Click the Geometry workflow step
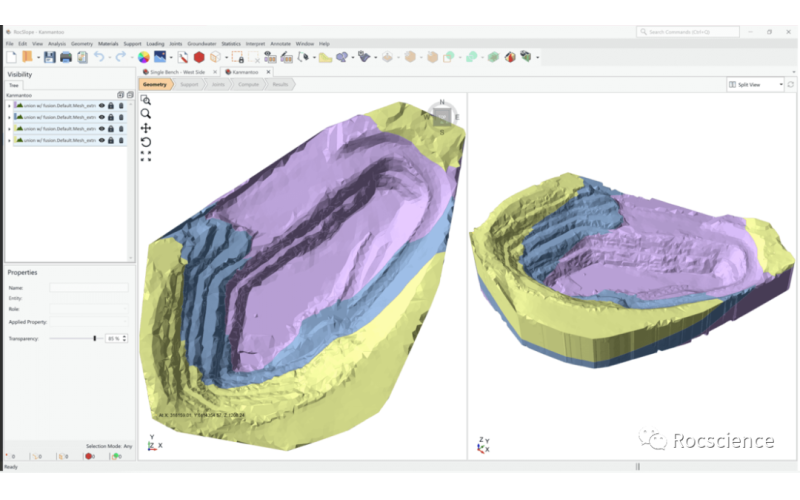Image resolution: width=800 pixels, height=500 pixels. click(x=155, y=85)
